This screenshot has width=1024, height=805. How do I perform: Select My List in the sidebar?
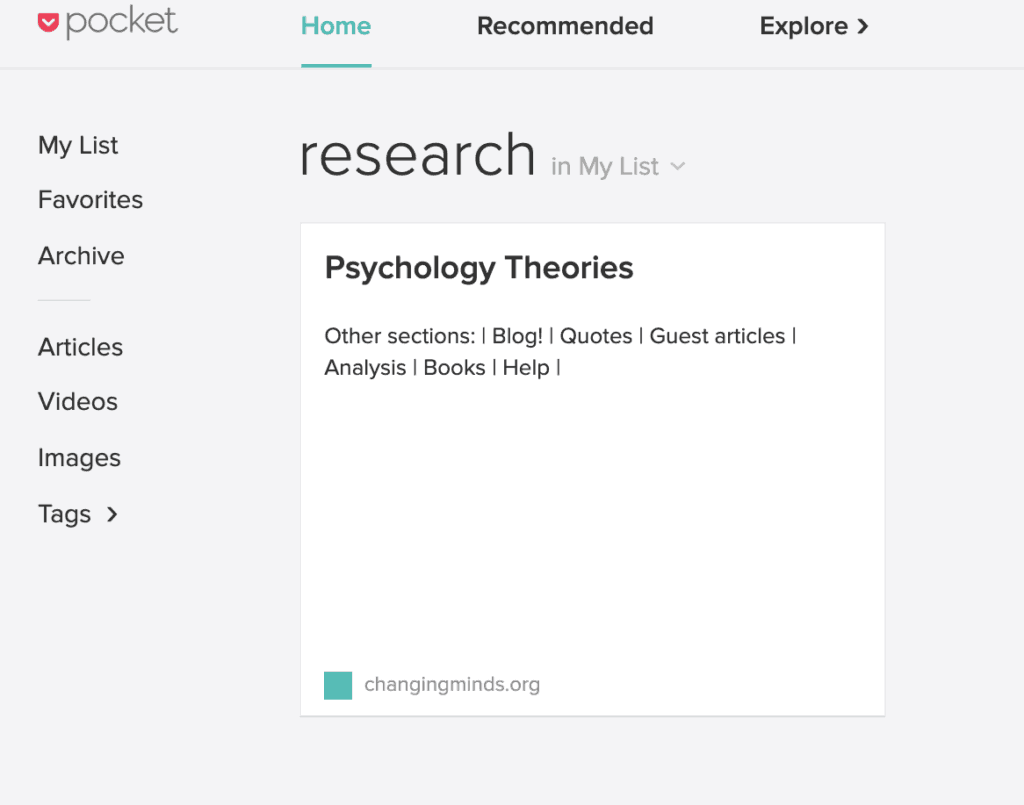point(78,145)
